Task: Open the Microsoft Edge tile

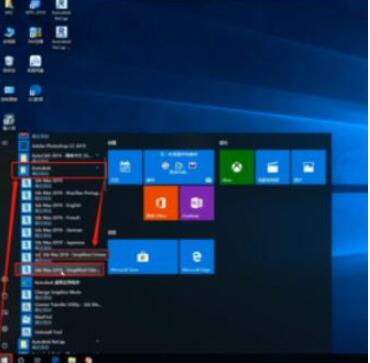Action: (197, 257)
